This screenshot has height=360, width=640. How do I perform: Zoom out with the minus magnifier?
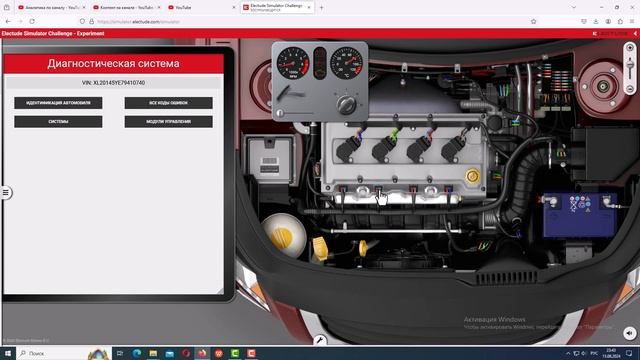[630, 89]
